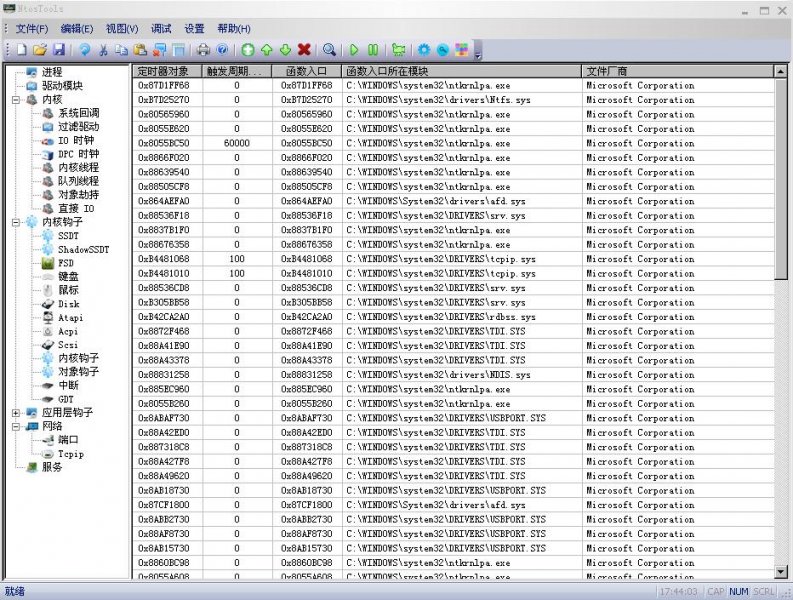Click NUM indicator in status bar

tap(739, 591)
